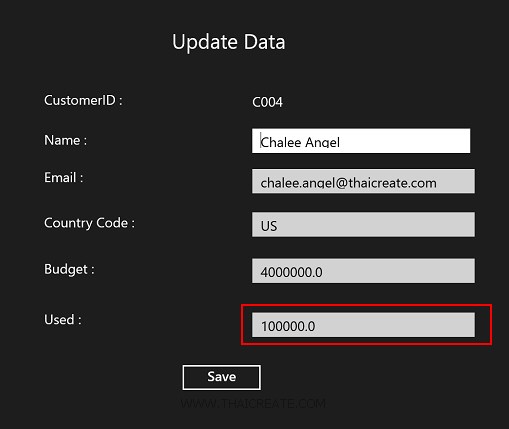Focus the Name text box

pos(361,141)
